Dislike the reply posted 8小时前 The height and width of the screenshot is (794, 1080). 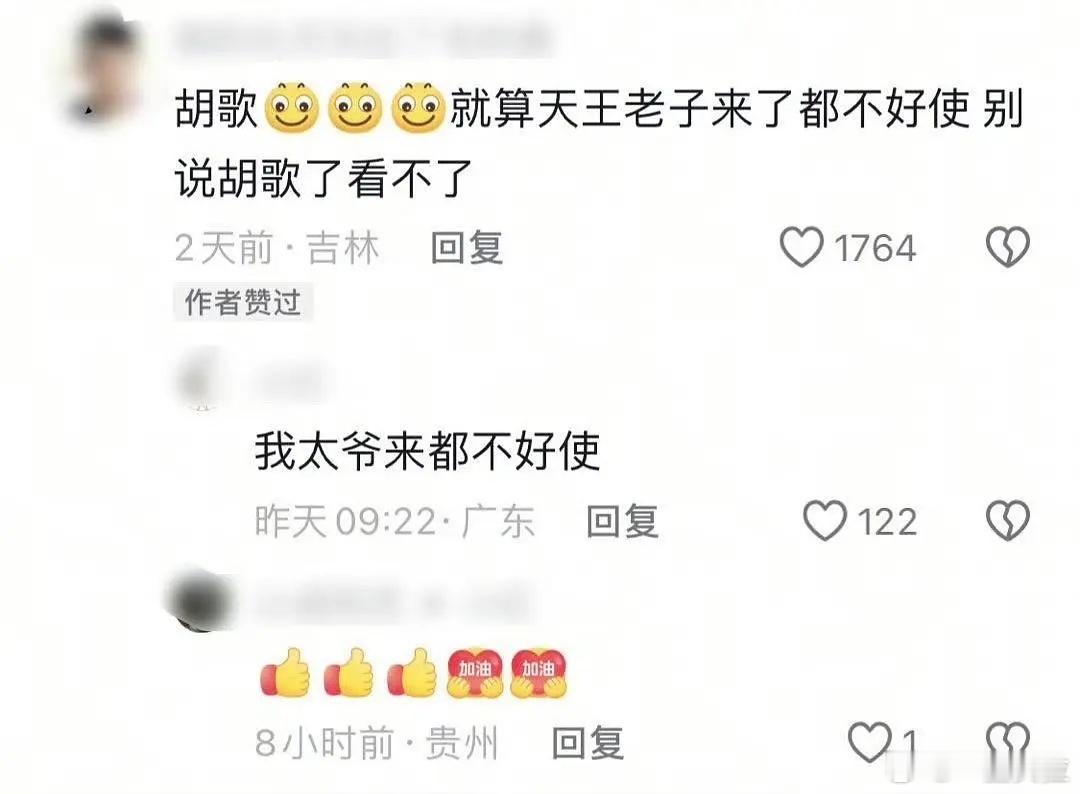coord(1008,742)
